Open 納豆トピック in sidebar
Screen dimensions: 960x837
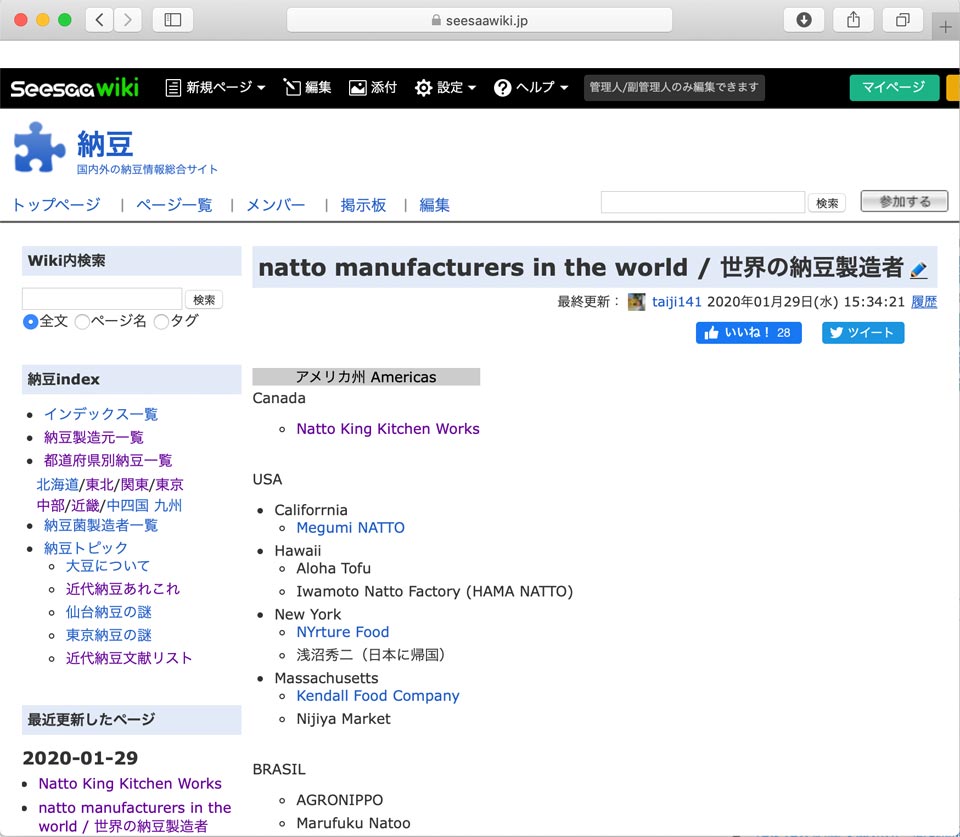coord(86,548)
